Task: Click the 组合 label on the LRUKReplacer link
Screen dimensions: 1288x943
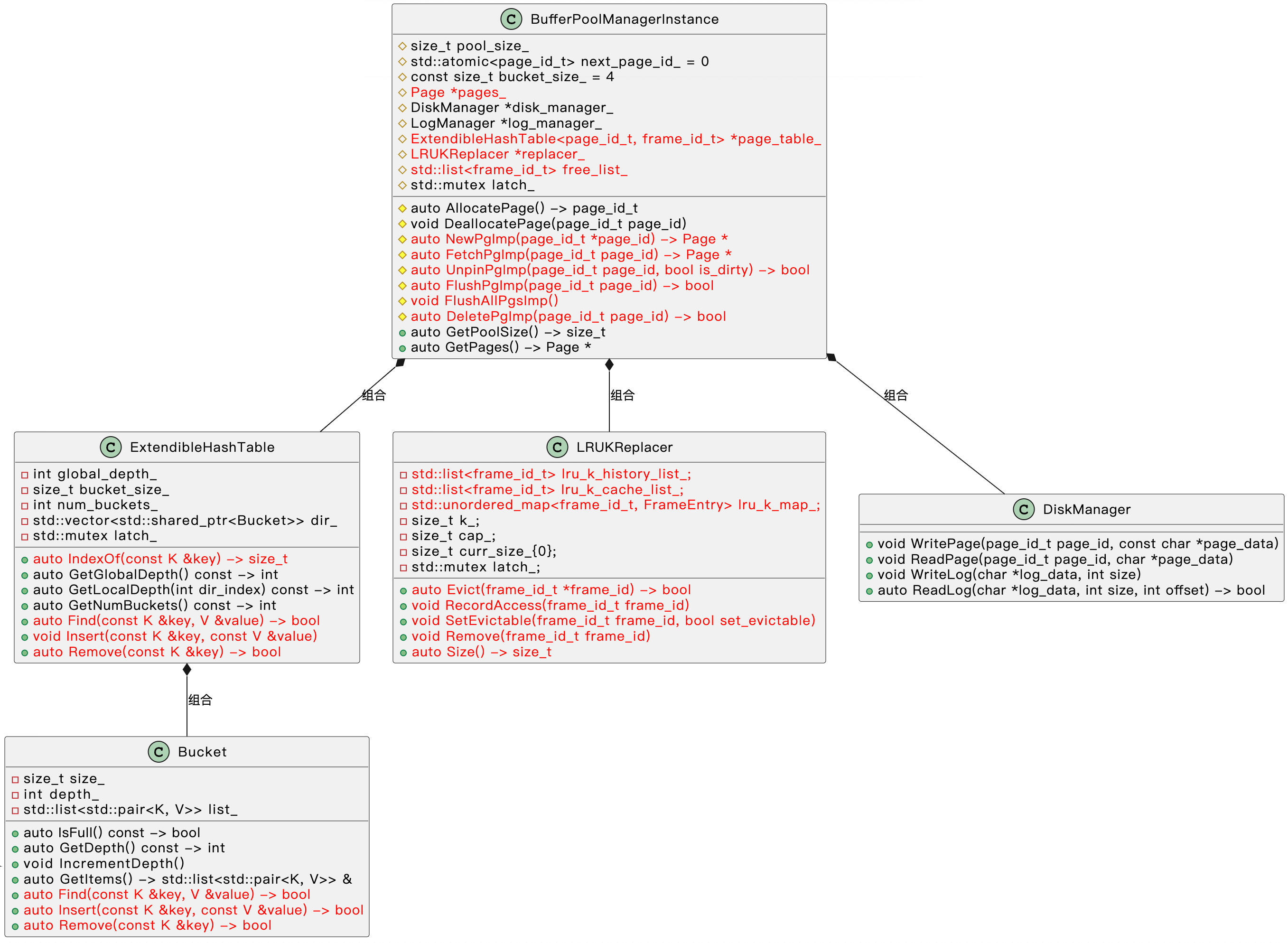Action: coord(622,395)
